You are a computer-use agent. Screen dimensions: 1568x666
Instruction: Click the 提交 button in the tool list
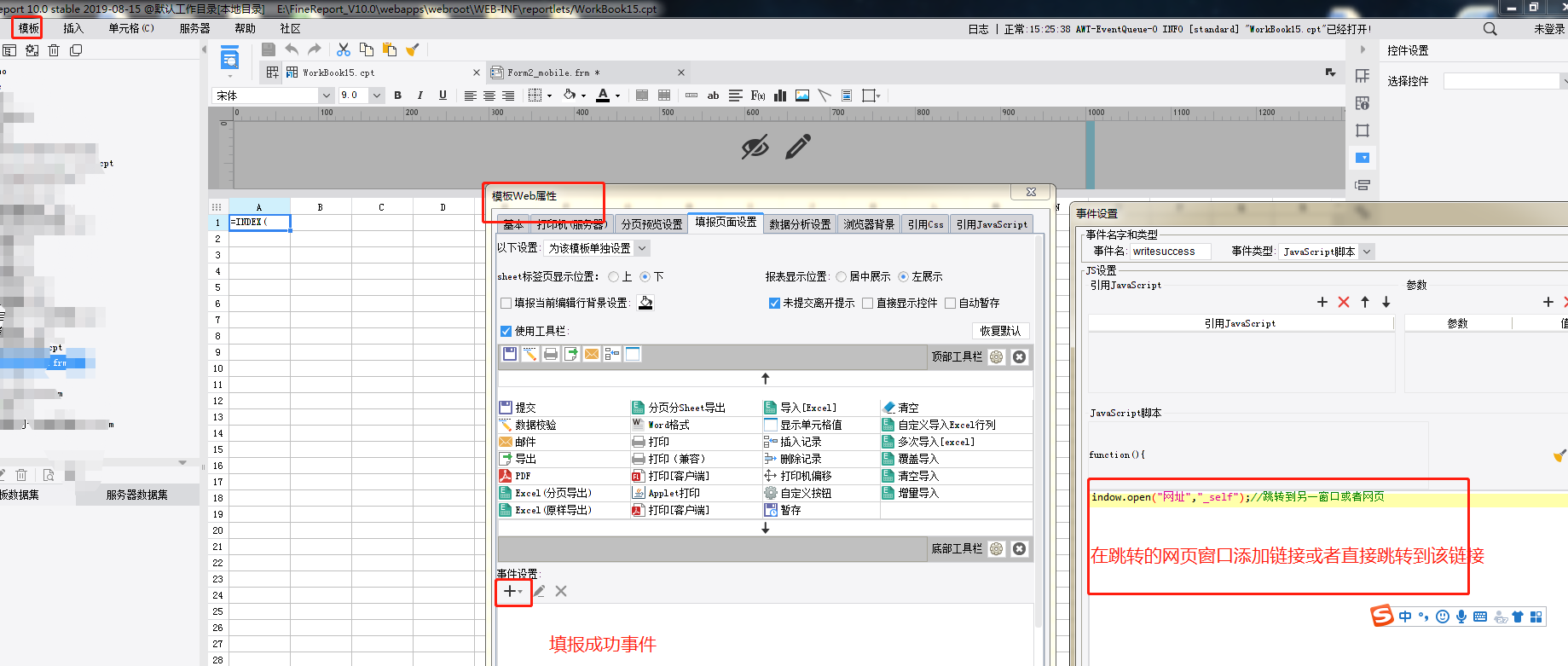click(x=518, y=408)
